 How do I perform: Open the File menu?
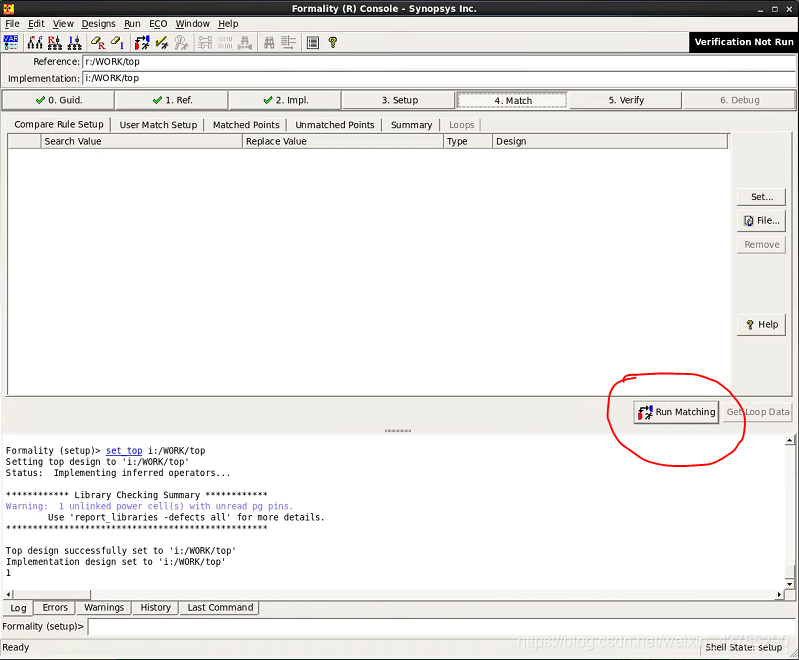[12, 23]
